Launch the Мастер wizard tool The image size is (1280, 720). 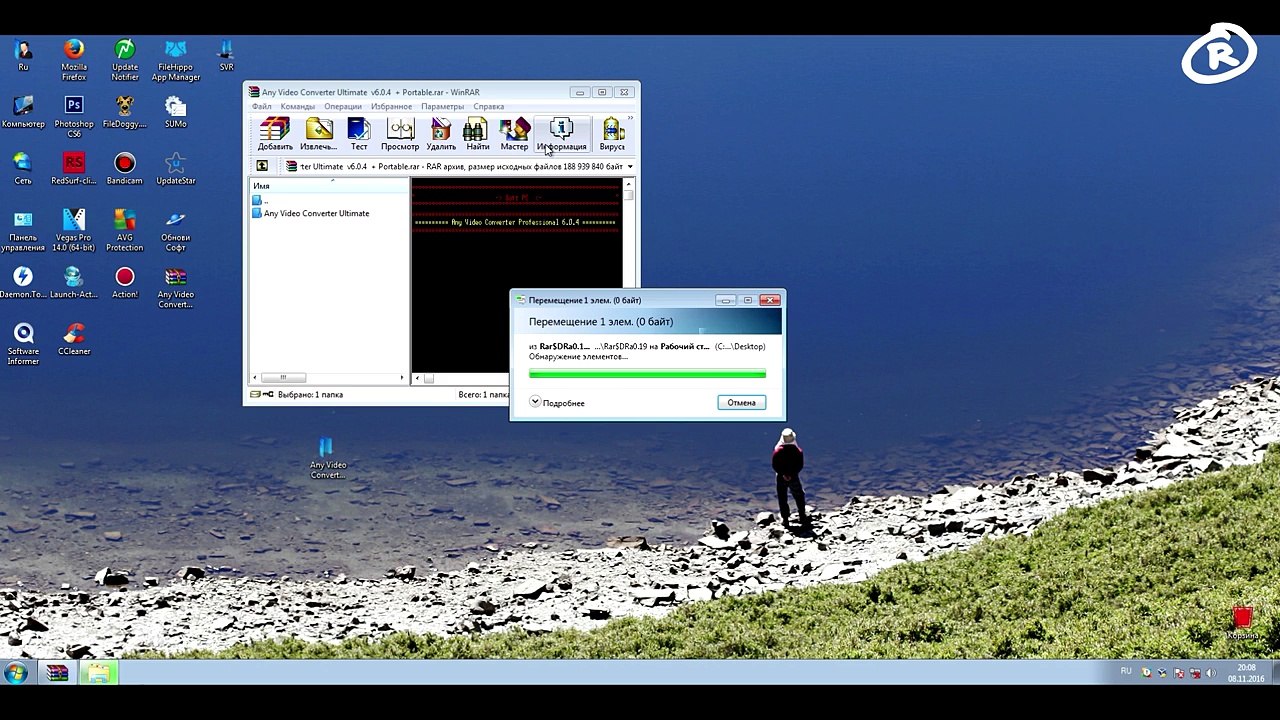514,134
